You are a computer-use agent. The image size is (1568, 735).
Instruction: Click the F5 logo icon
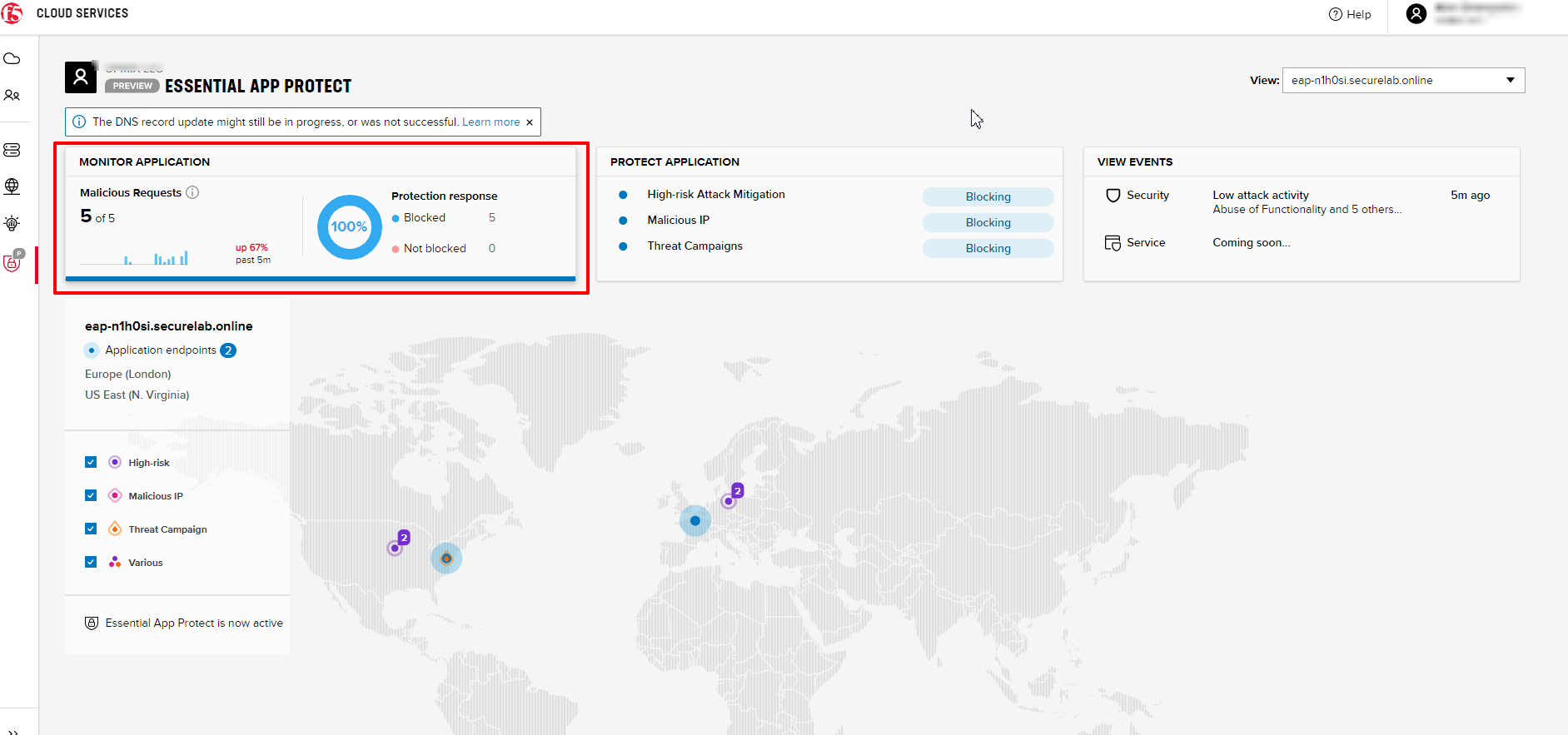click(x=12, y=13)
